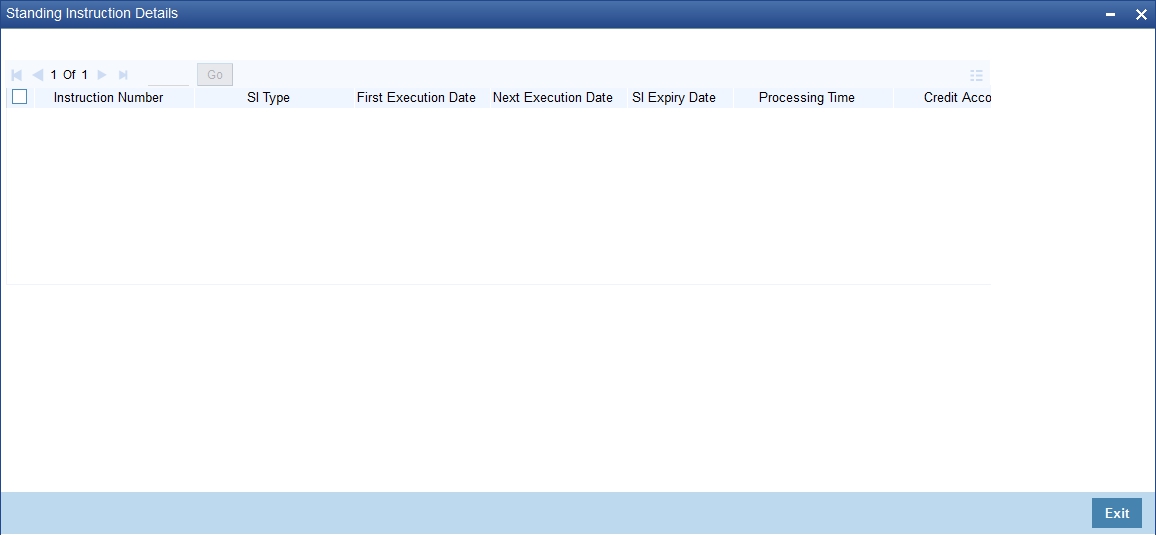1156x541 pixels.
Task: Minimize the Standing Instruction Details window
Action: (1110, 15)
